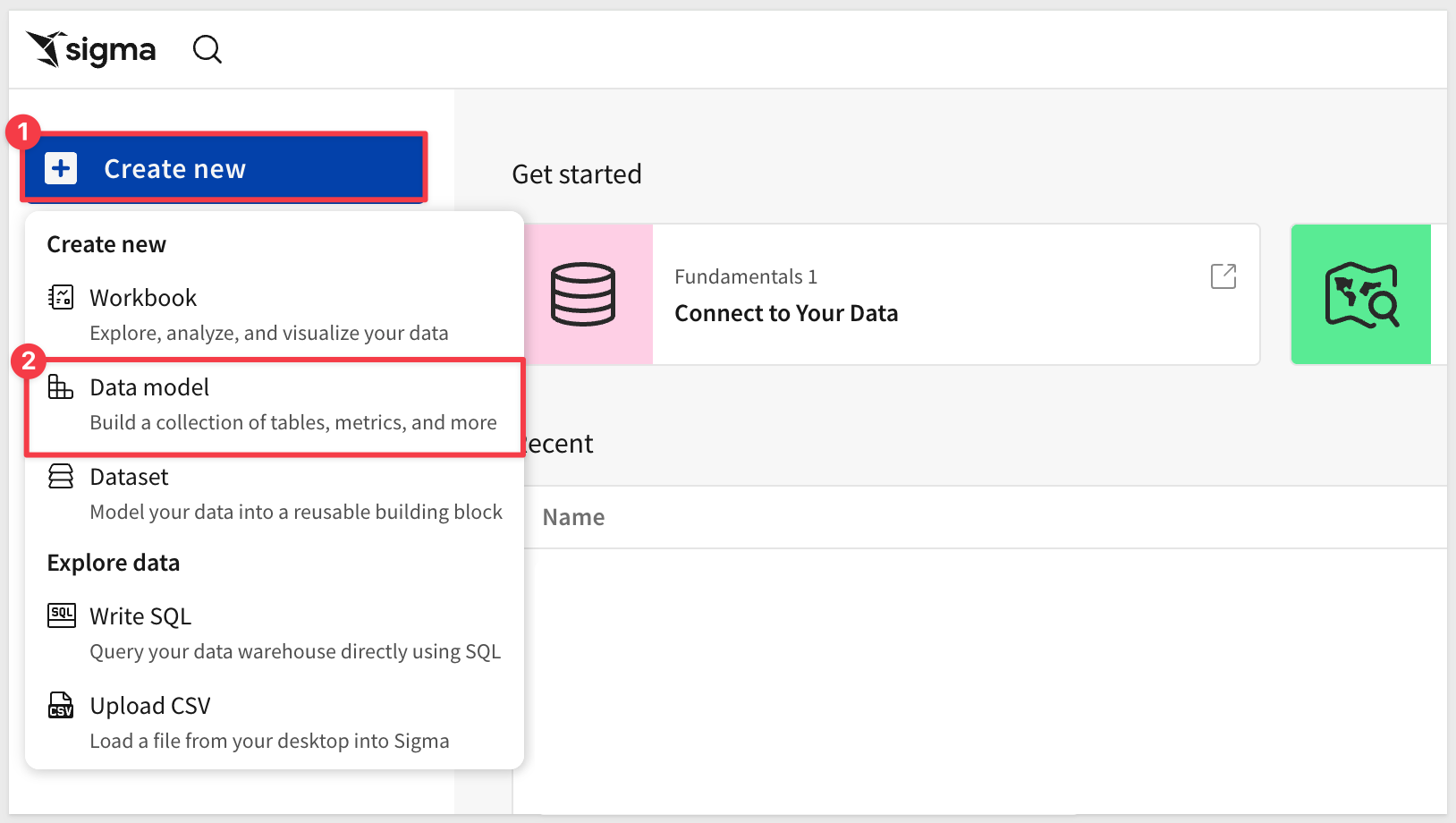Open search with the magnifier icon
Viewport: 1456px width, 823px height.
(207, 49)
